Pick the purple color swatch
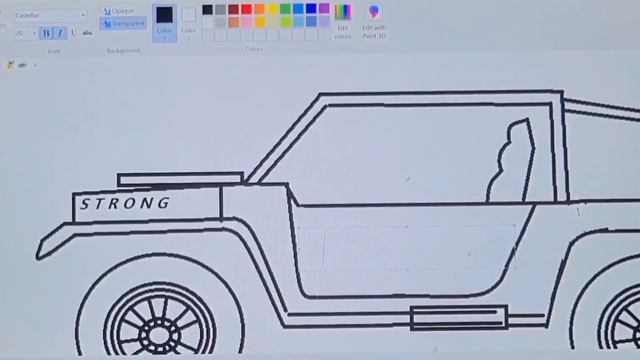640x360 pixels. point(324,9)
